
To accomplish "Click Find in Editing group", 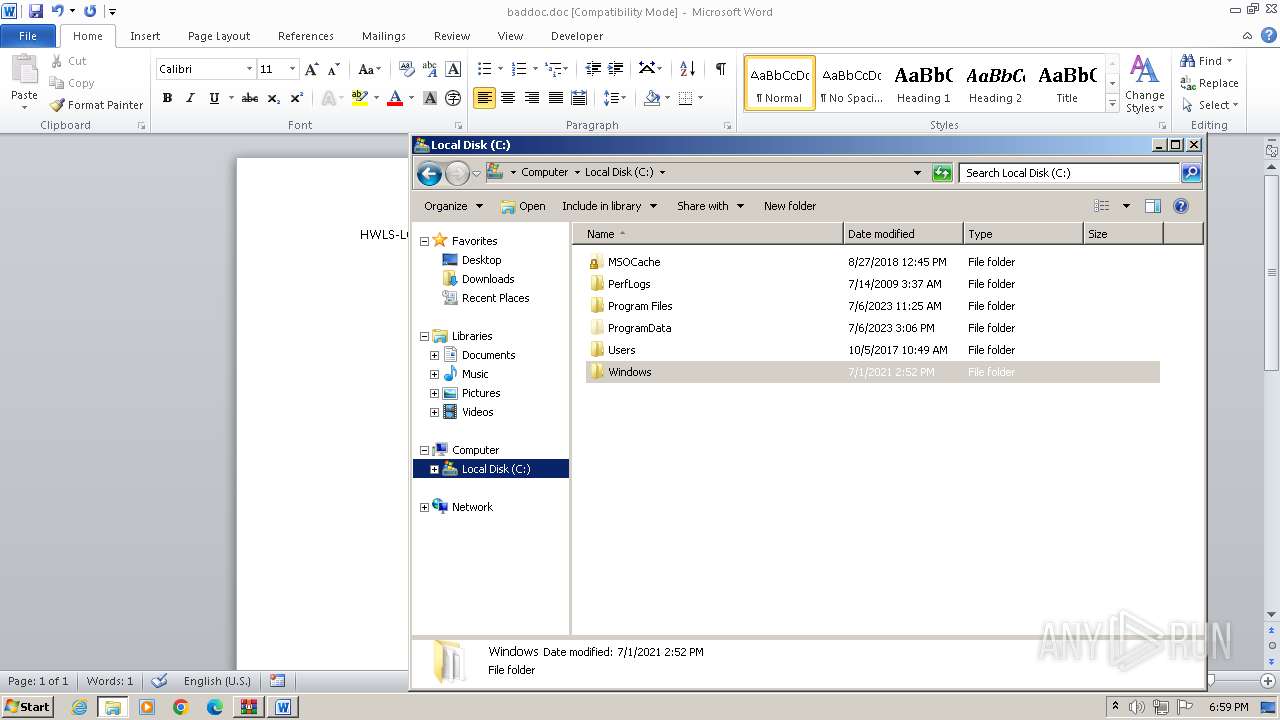I will [x=1207, y=61].
